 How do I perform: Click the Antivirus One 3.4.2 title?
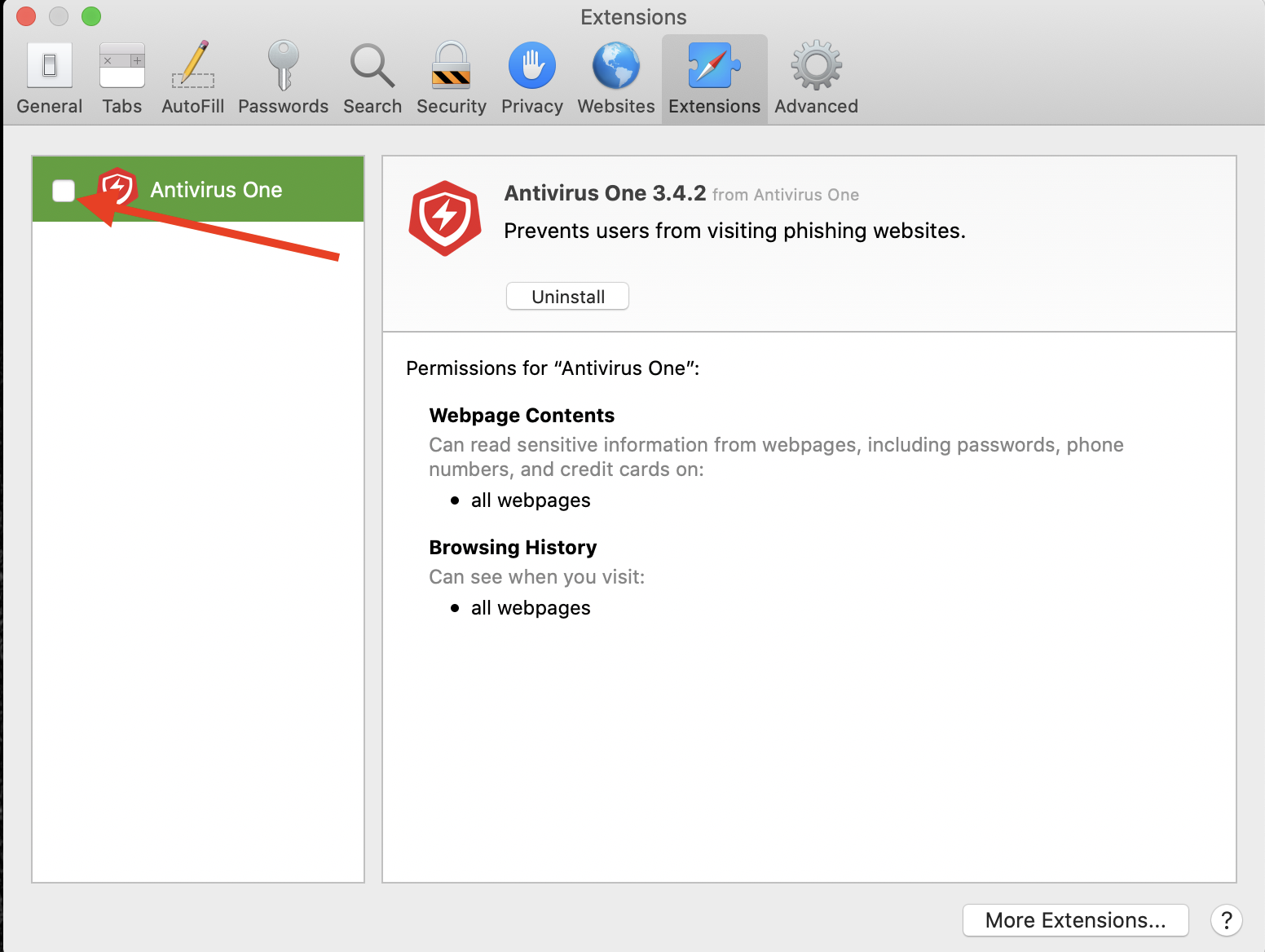pos(605,193)
